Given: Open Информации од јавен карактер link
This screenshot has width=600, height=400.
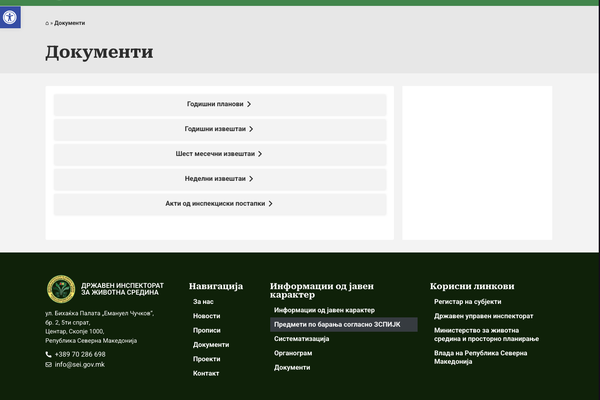Looking at the screenshot, I should (324, 310).
